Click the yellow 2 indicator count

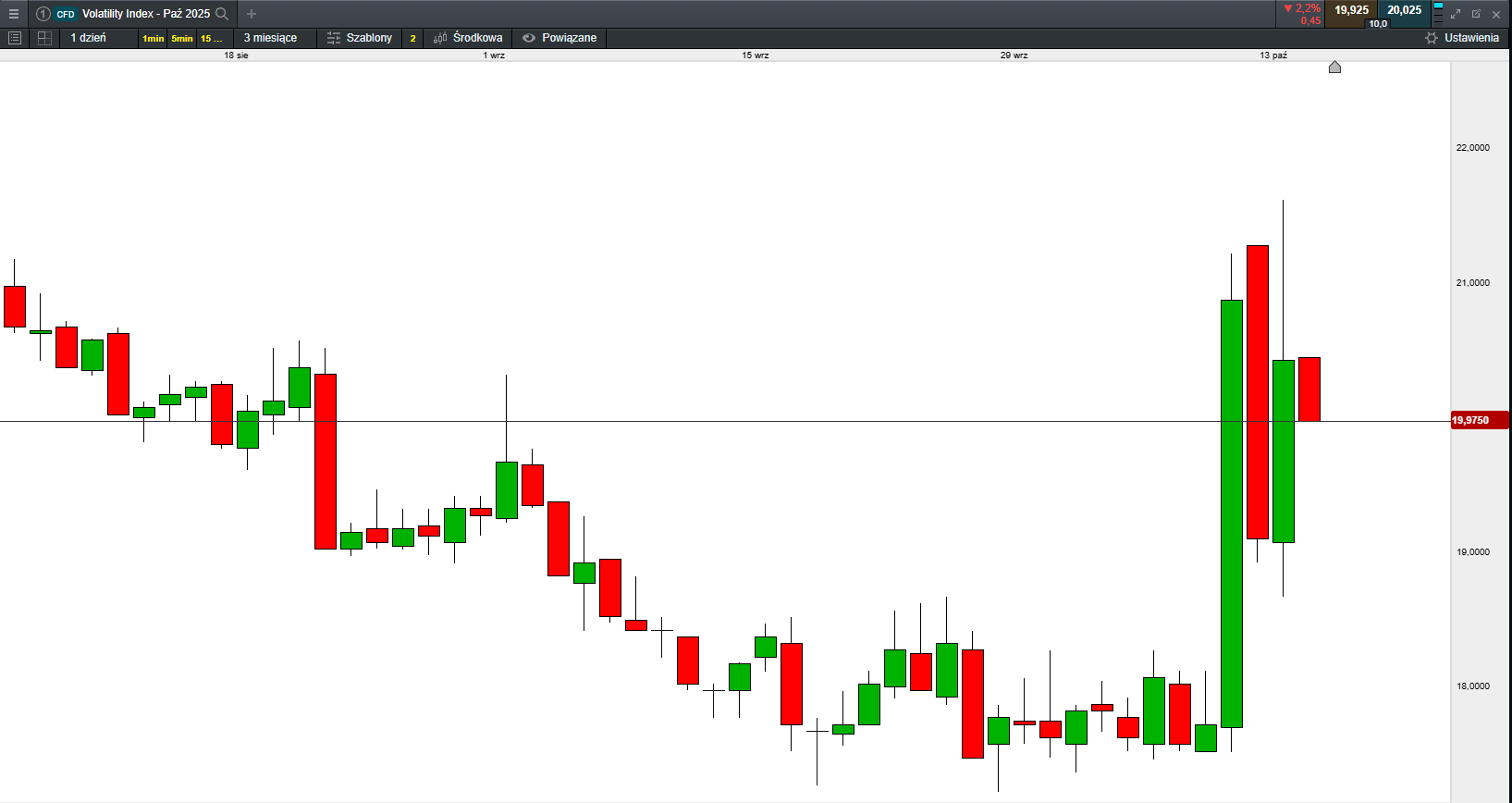[412, 38]
